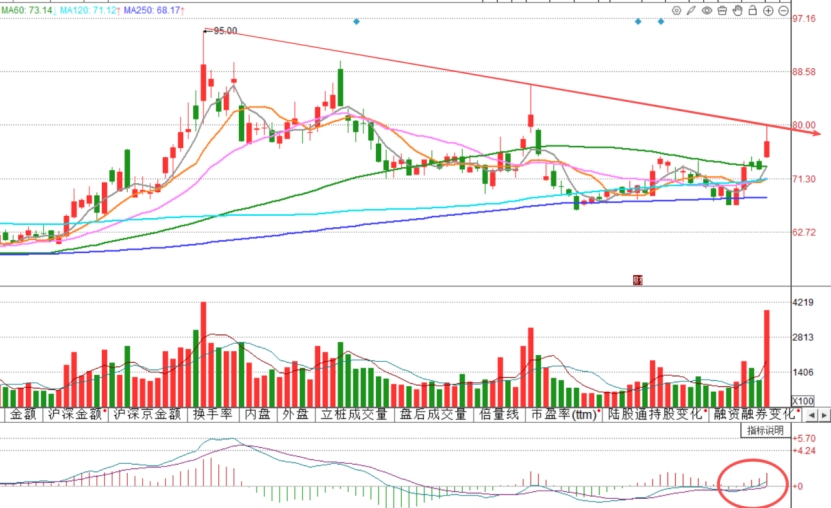
Task: Click the 4219 volume axis value
Action: [x=802, y=302]
